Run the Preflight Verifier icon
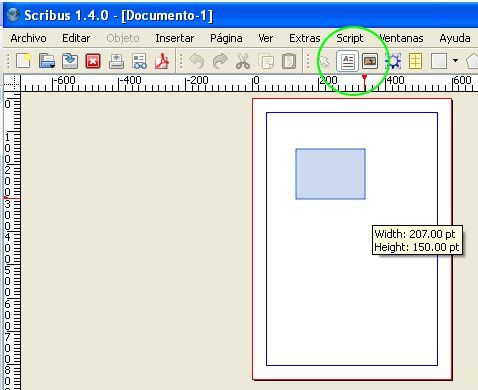The height and width of the screenshot is (390, 478). [139, 61]
